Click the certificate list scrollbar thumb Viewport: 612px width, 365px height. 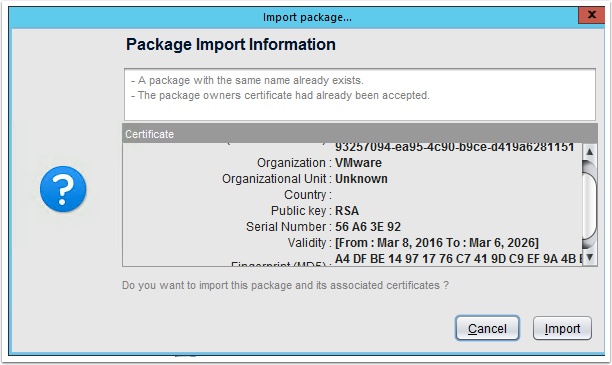[x=589, y=205]
